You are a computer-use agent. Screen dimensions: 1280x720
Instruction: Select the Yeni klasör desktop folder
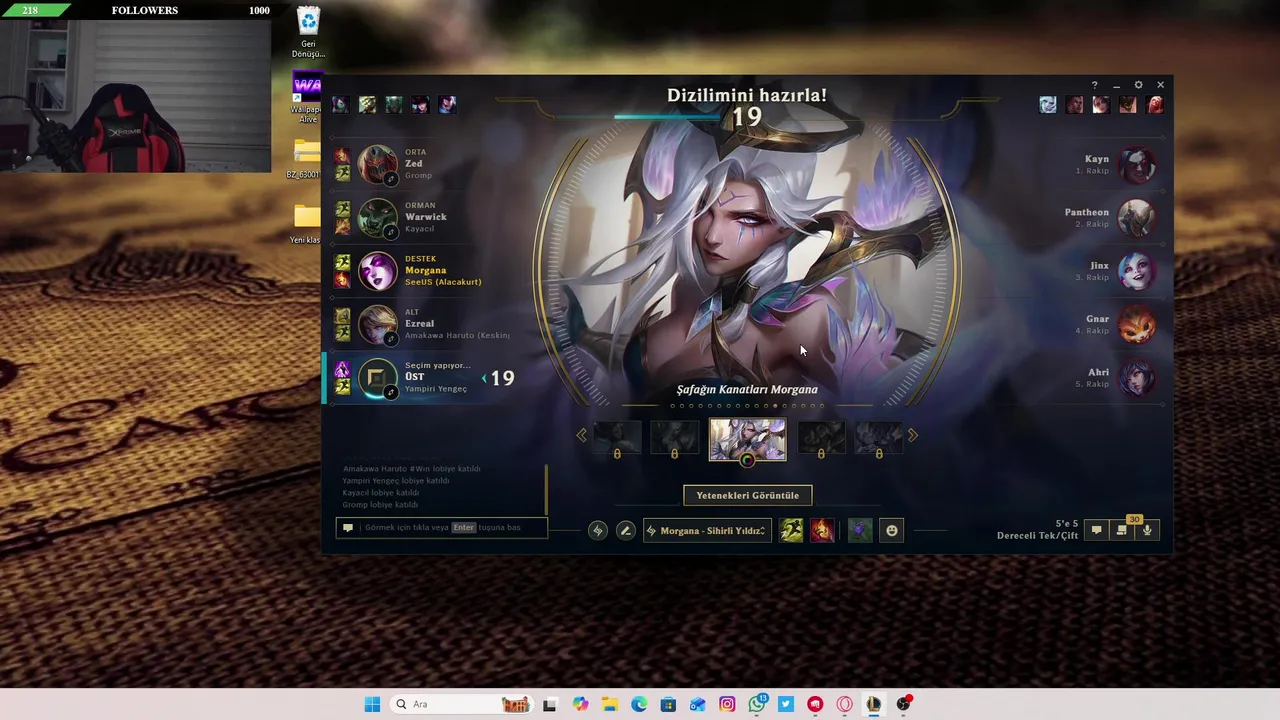pyautogui.click(x=306, y=223)
